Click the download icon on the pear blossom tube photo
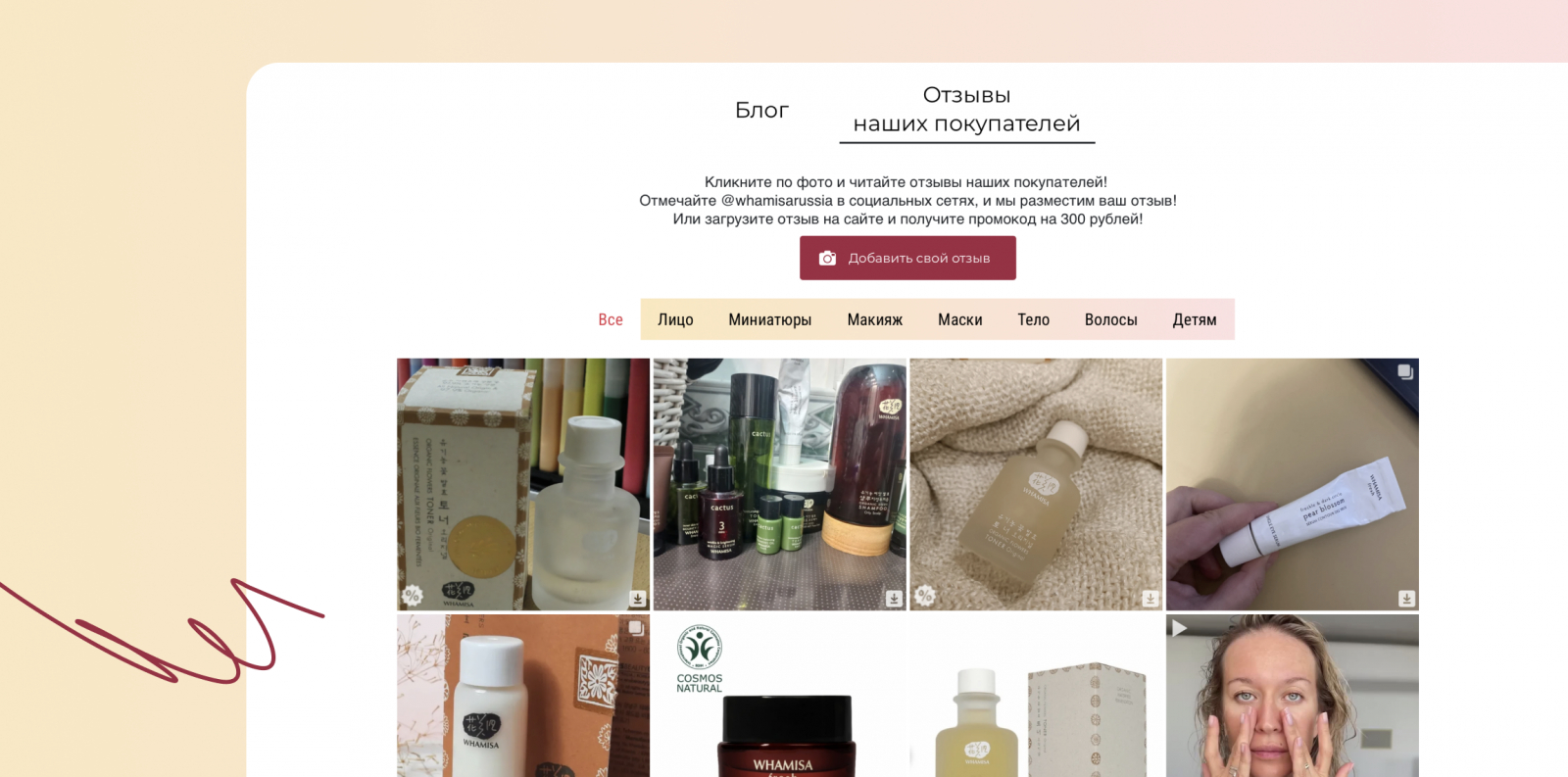 point(1407,598)
